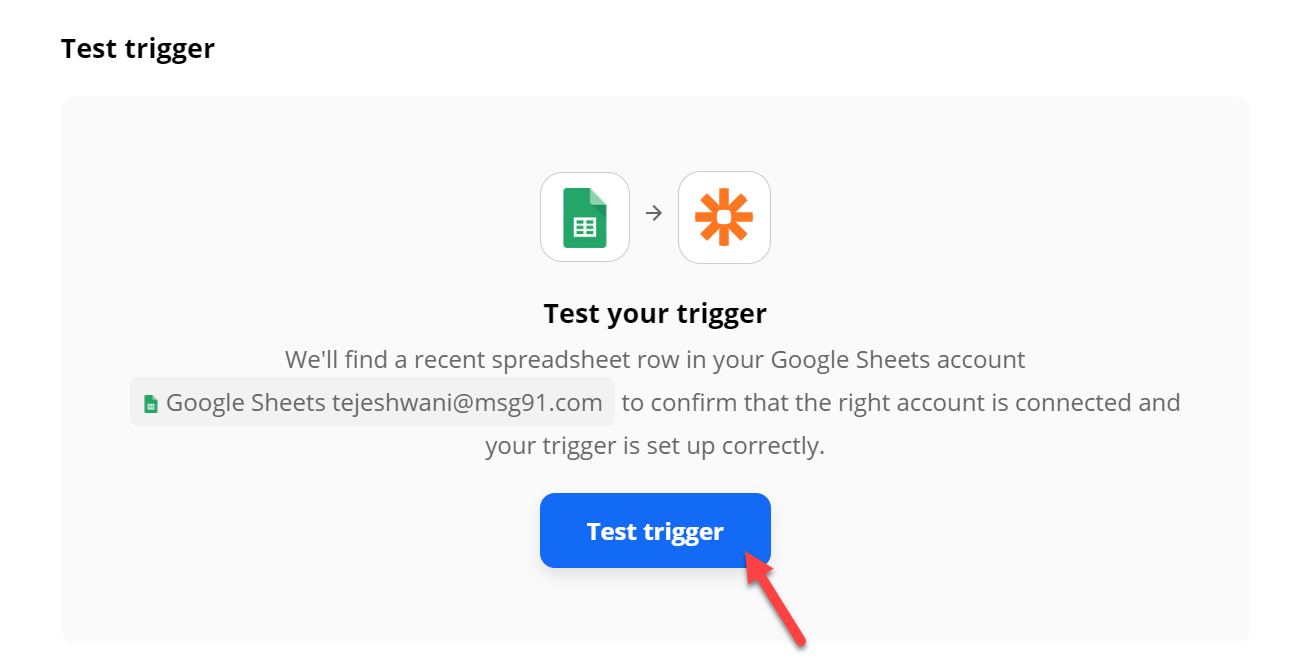Click the line starting We'll find a recent

pos(655,359)
